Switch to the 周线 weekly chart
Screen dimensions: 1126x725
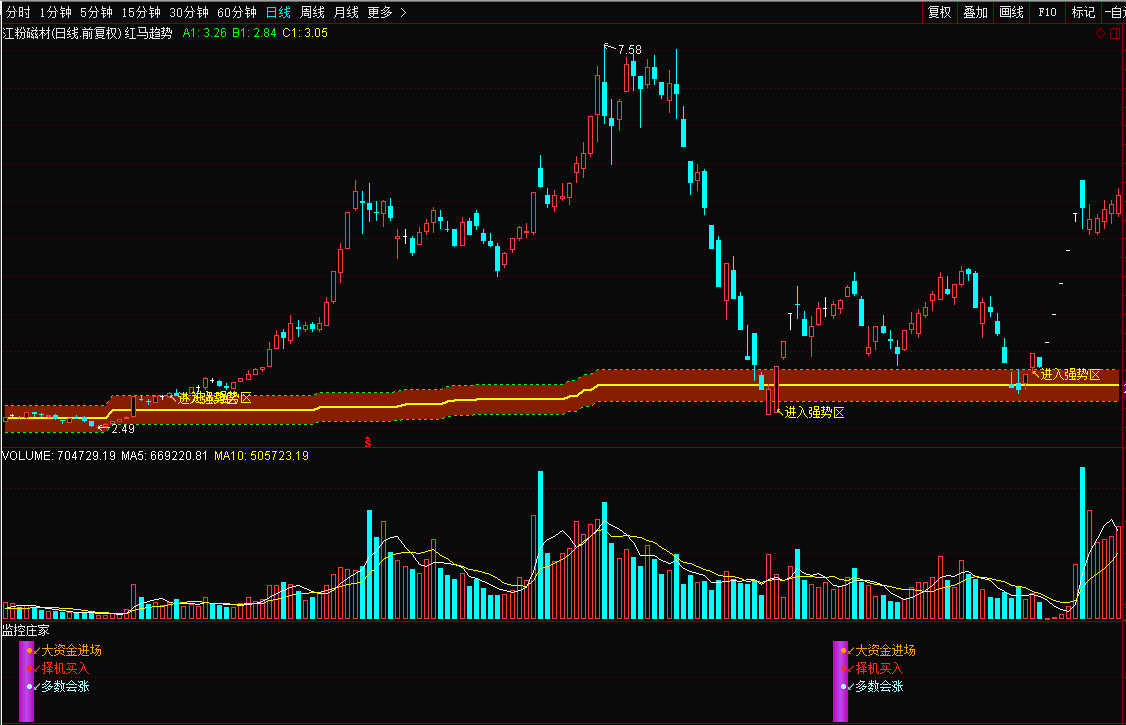(312, 12)
